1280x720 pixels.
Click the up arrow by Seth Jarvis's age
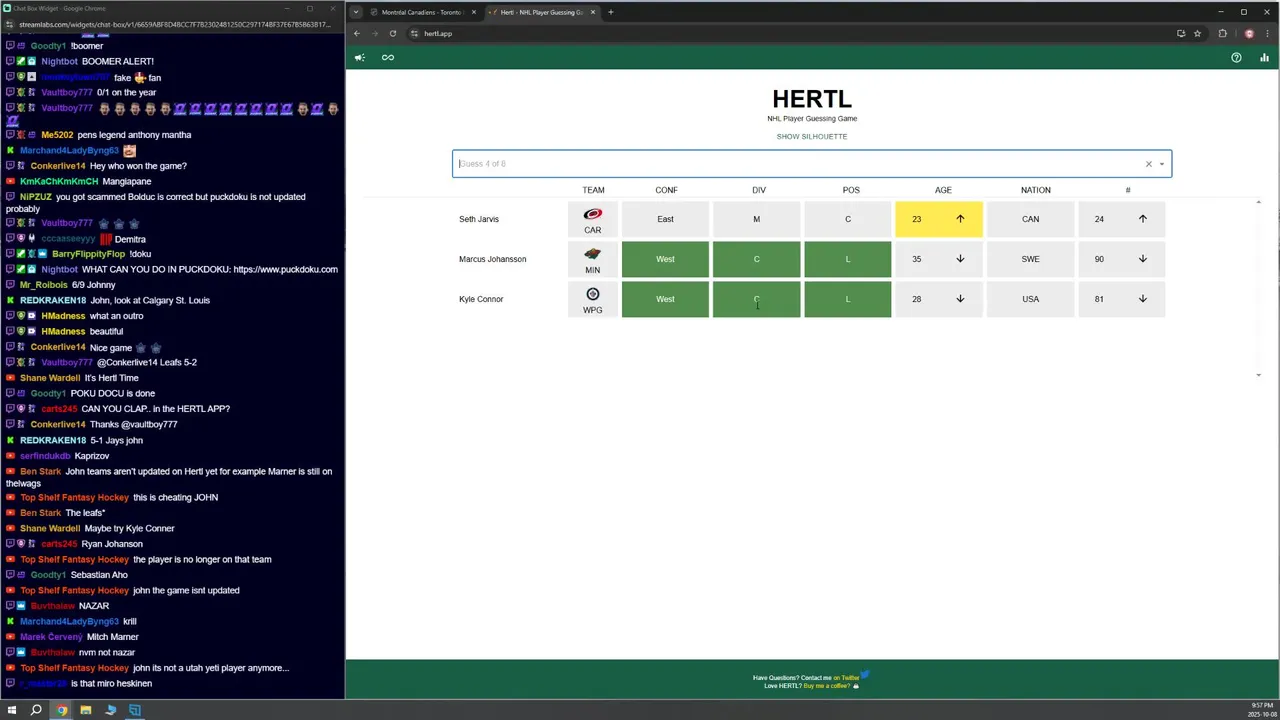pyautogui.click(x=960, y=219)
